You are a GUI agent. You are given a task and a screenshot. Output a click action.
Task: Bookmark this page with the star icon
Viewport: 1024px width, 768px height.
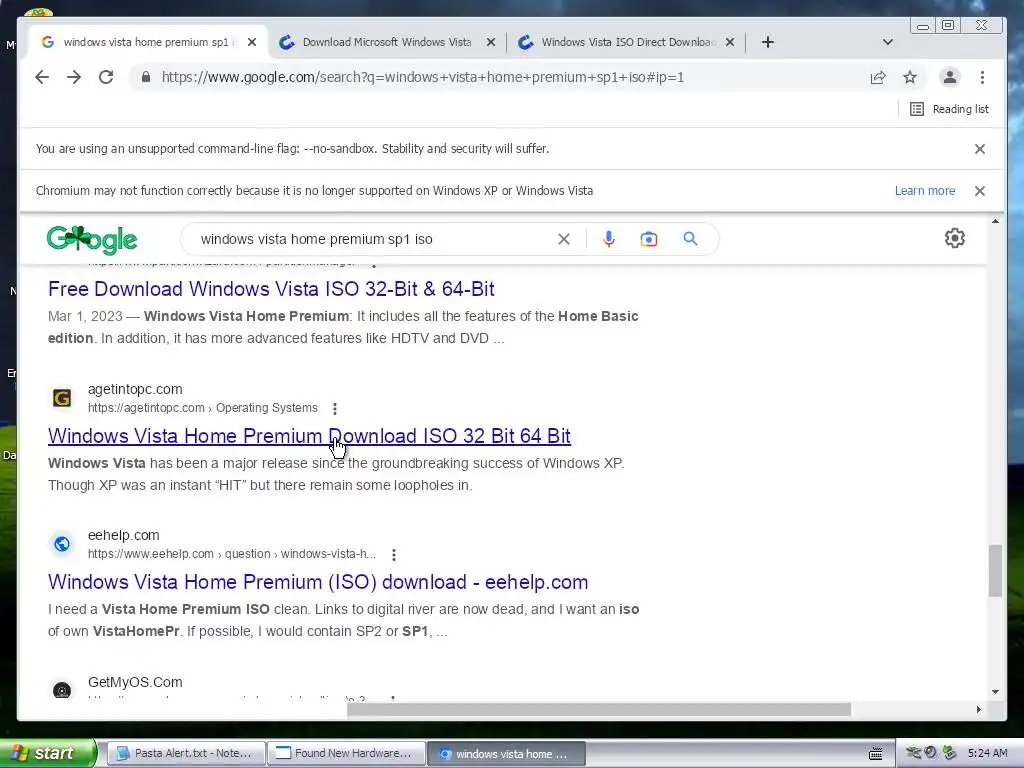pyautogui.click(x=910, y=77)
